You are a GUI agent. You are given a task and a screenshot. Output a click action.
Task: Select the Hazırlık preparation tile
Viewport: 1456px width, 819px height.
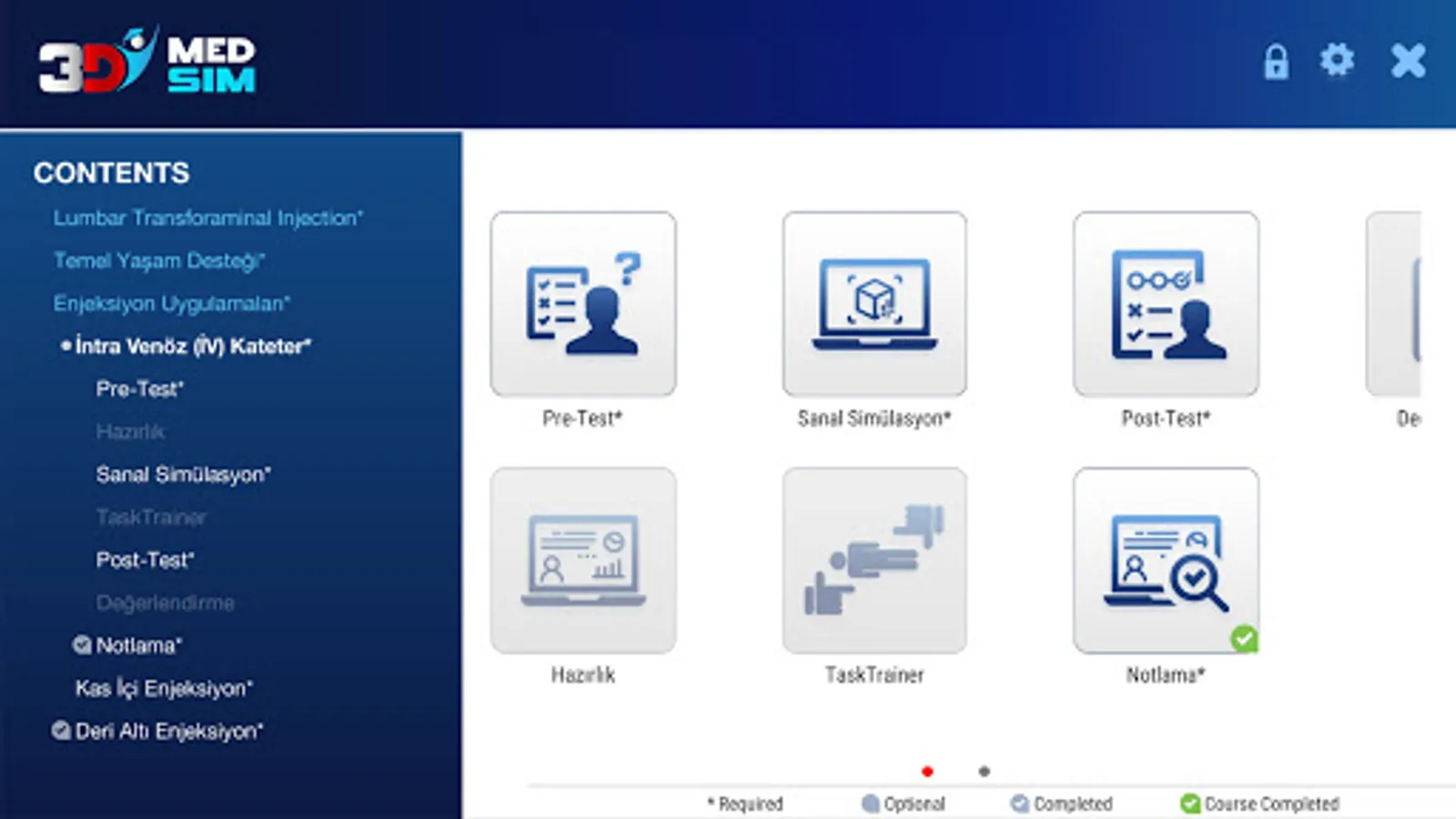[x=583, y=561]
